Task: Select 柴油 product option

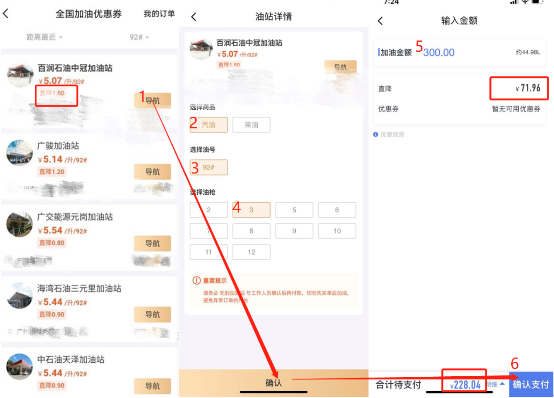Action: [251, 125]
